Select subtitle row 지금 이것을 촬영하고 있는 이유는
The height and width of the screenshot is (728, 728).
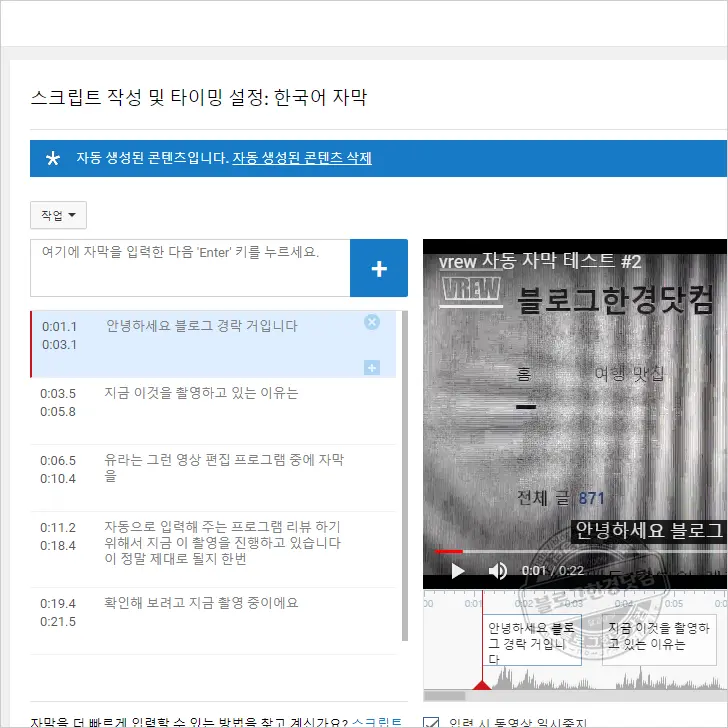(x=213, y=411)
